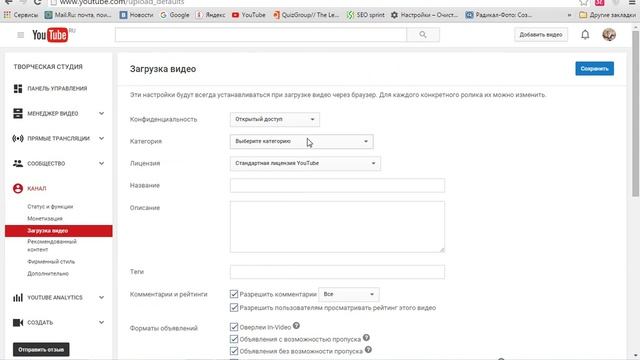The width and height of the screenshot is (640, 360).
Task: Click the Название input field
Action: (x=337, y=185)
